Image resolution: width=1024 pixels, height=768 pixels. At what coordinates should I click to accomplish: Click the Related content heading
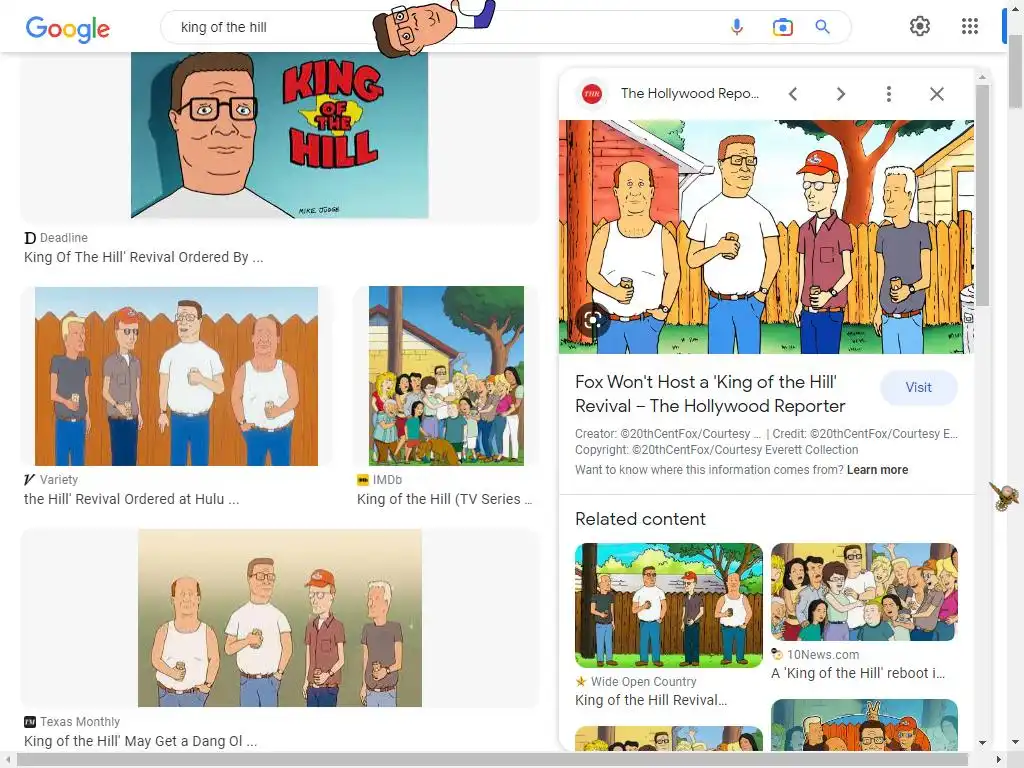[640, 519]
